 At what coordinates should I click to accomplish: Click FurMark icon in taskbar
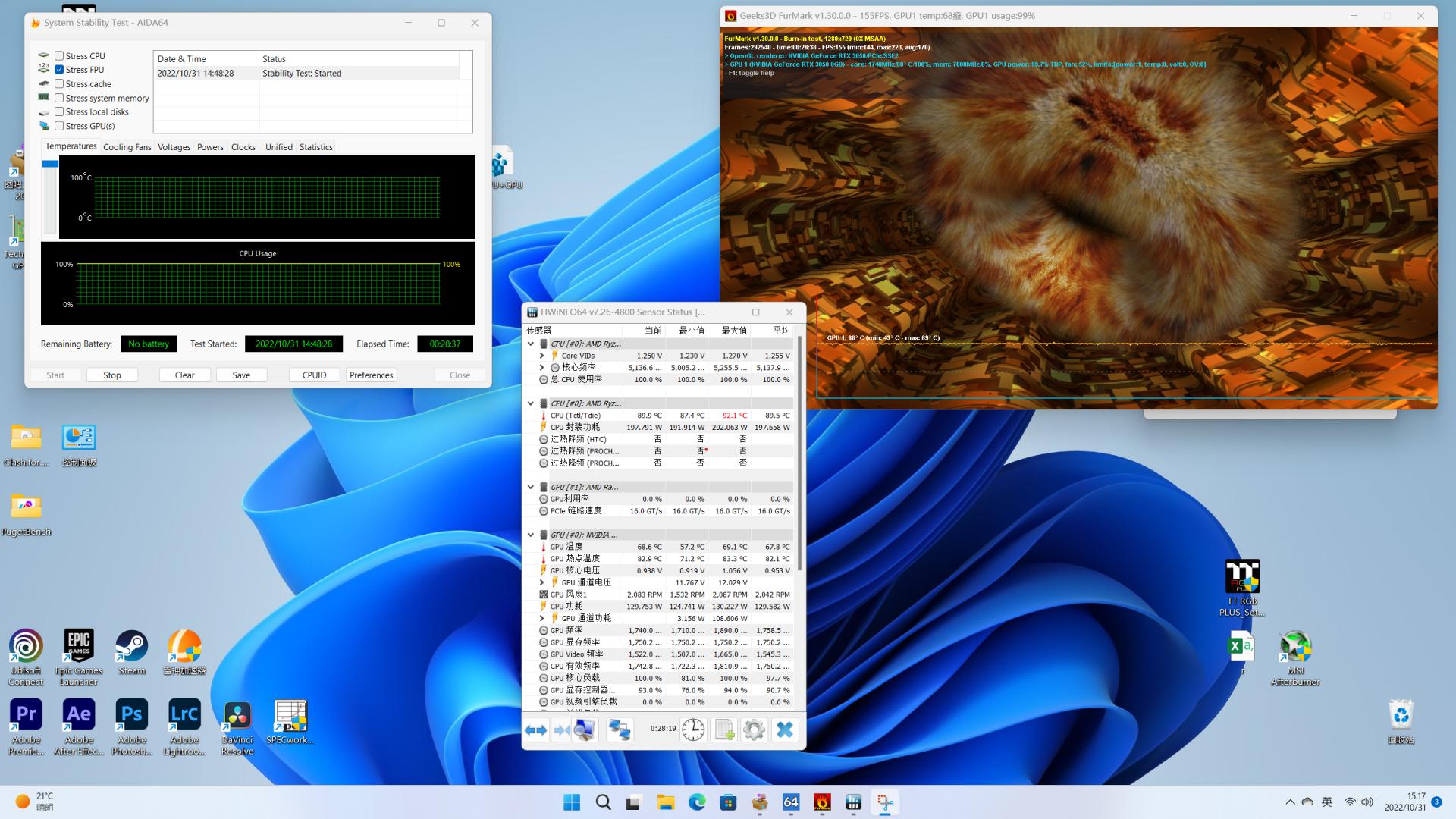(x=822, y=802)
